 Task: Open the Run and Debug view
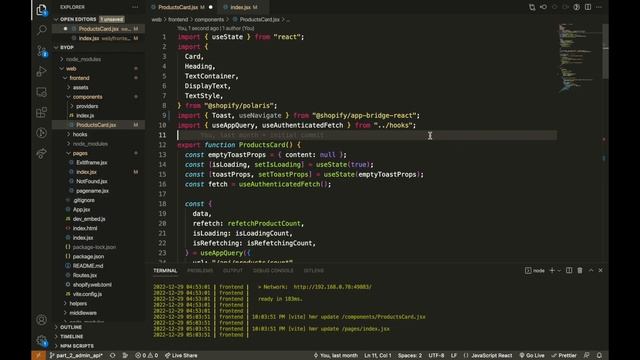pos(41,71)
